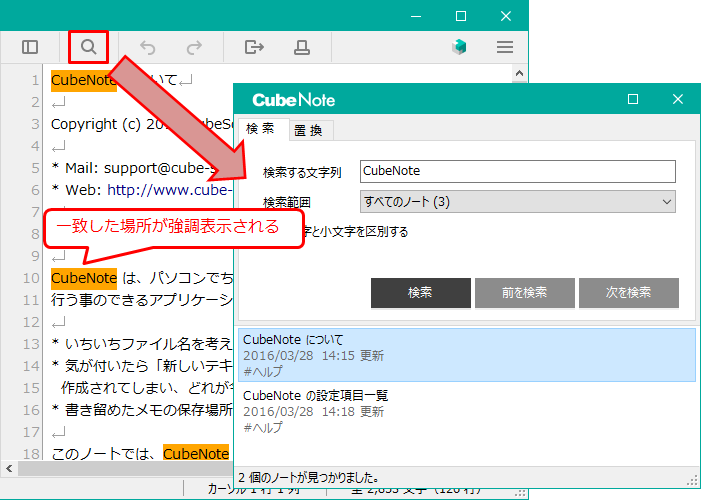Click the undo arrow icon
This screenshot has width=701, height=500.
pos(148,47)
